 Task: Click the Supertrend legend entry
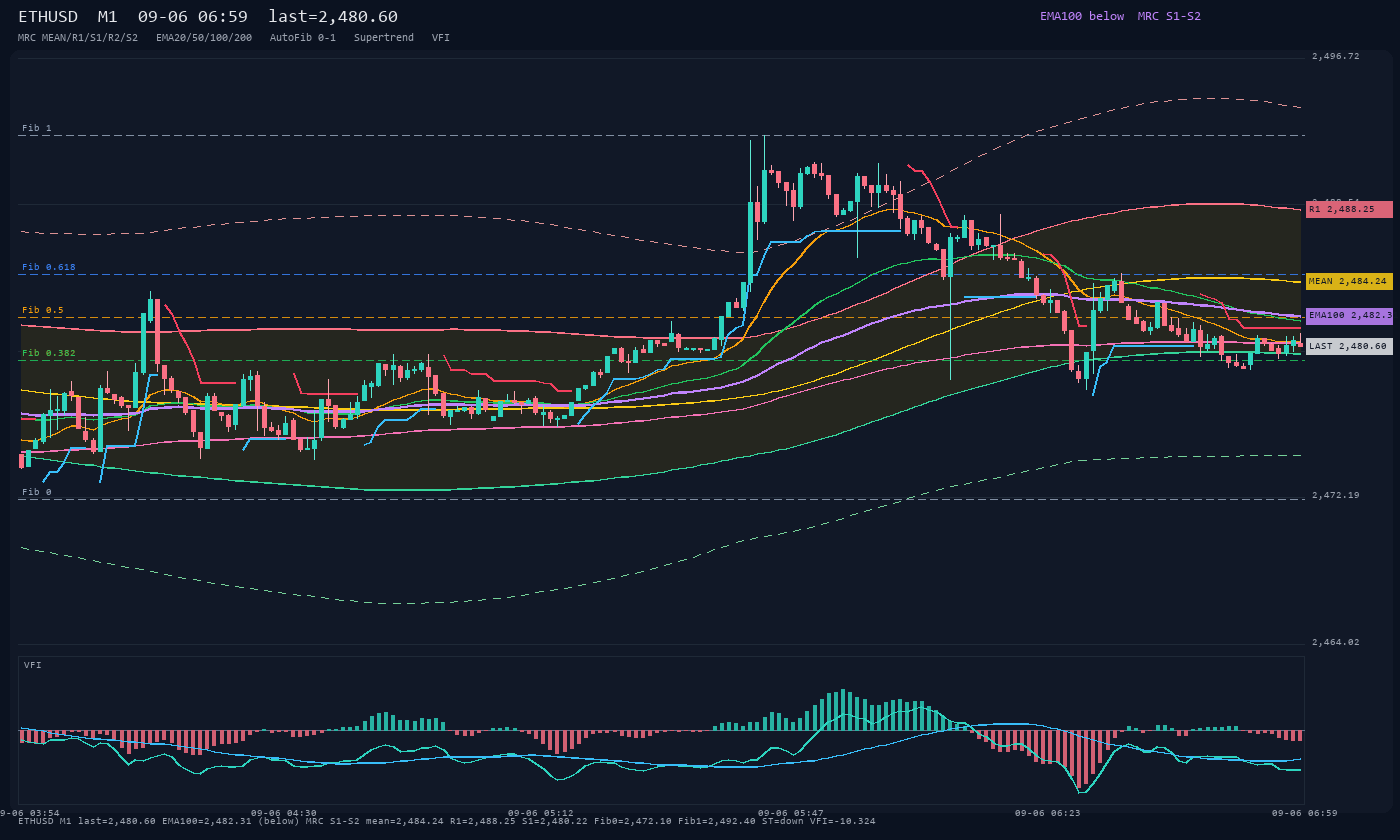(x=384, y=38)
